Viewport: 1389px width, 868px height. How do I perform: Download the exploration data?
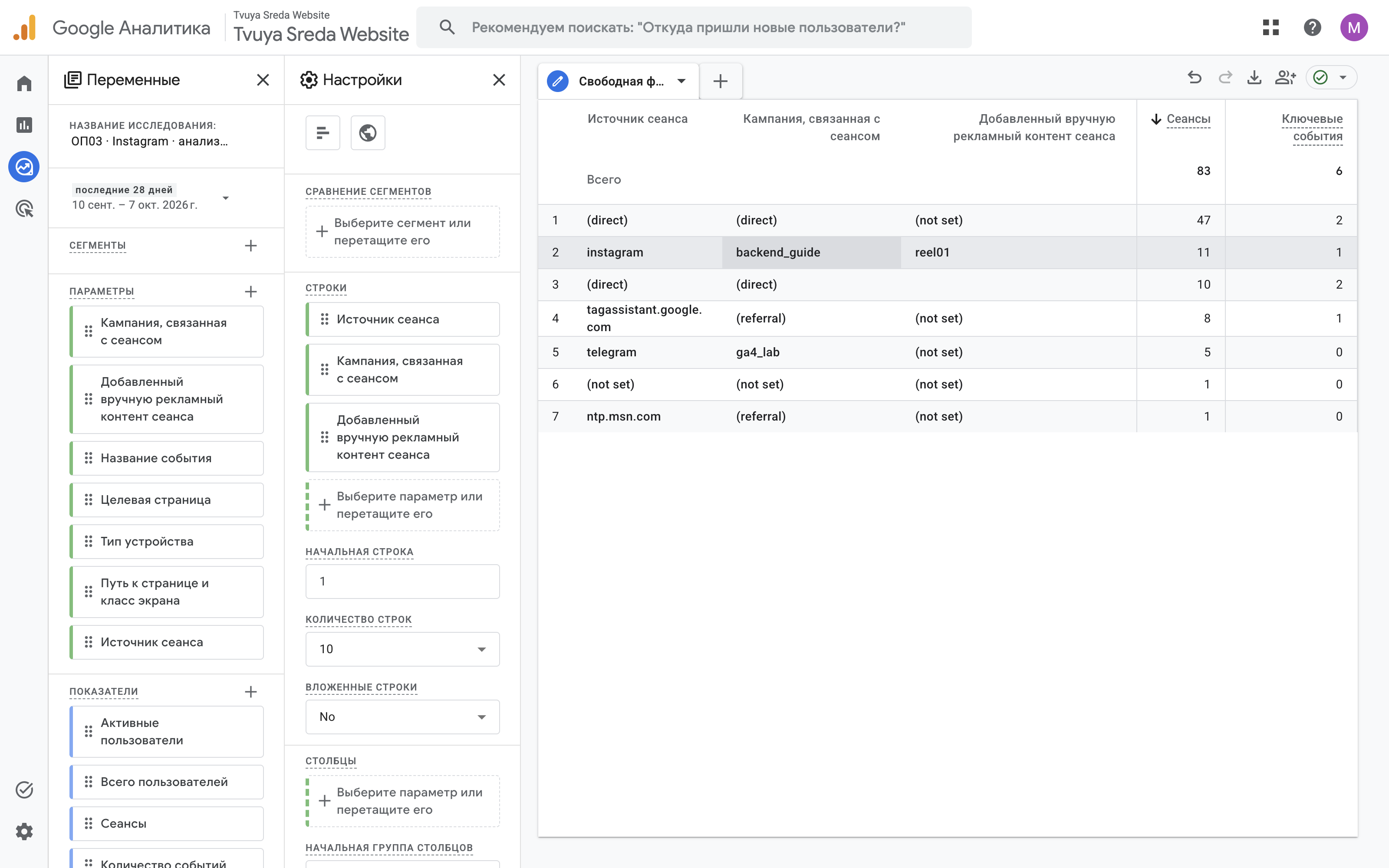point(1255,78)
